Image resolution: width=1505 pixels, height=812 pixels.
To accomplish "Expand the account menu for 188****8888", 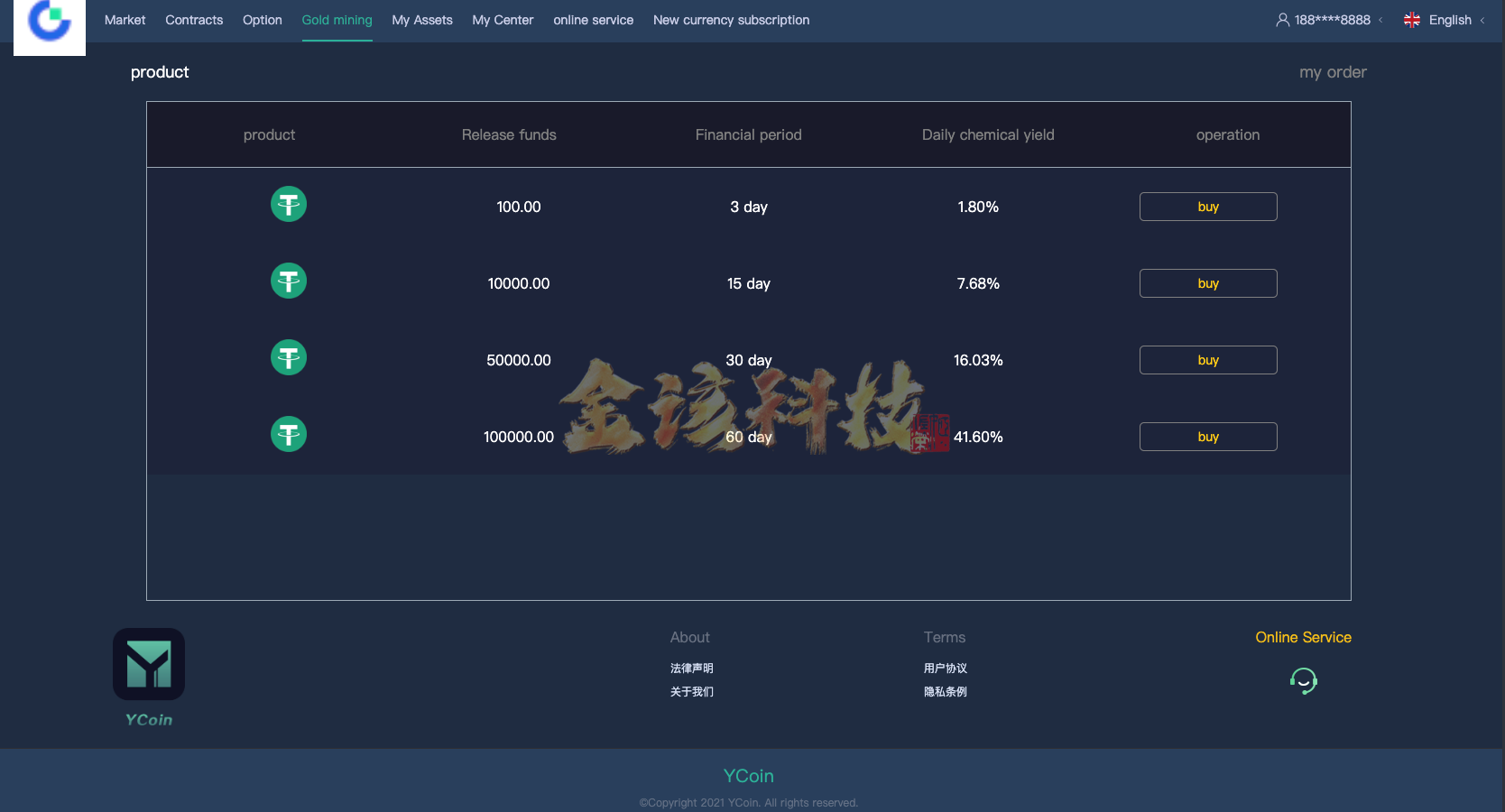I will coord(1332,20).
